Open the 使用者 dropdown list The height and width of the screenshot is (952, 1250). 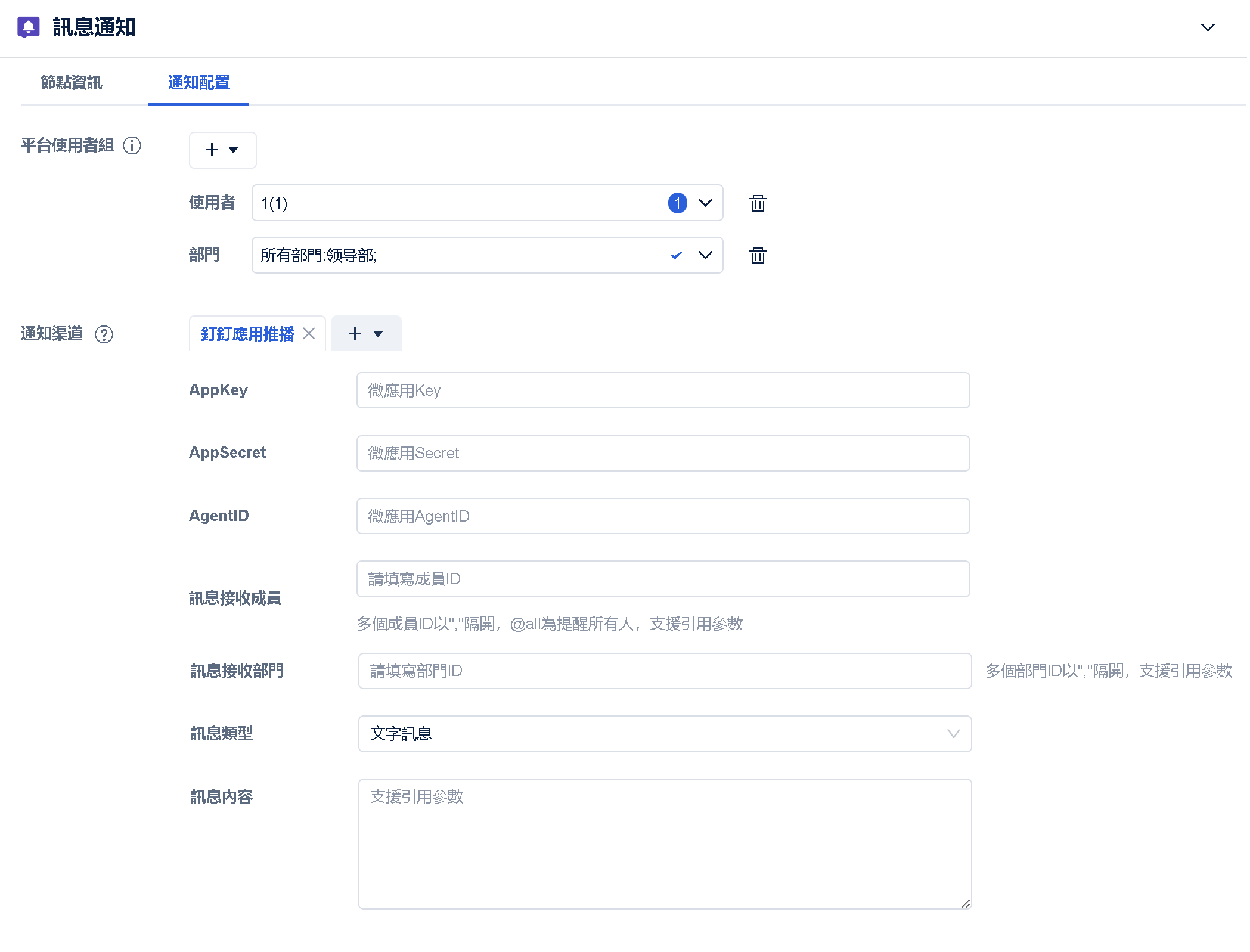[705, 203]
